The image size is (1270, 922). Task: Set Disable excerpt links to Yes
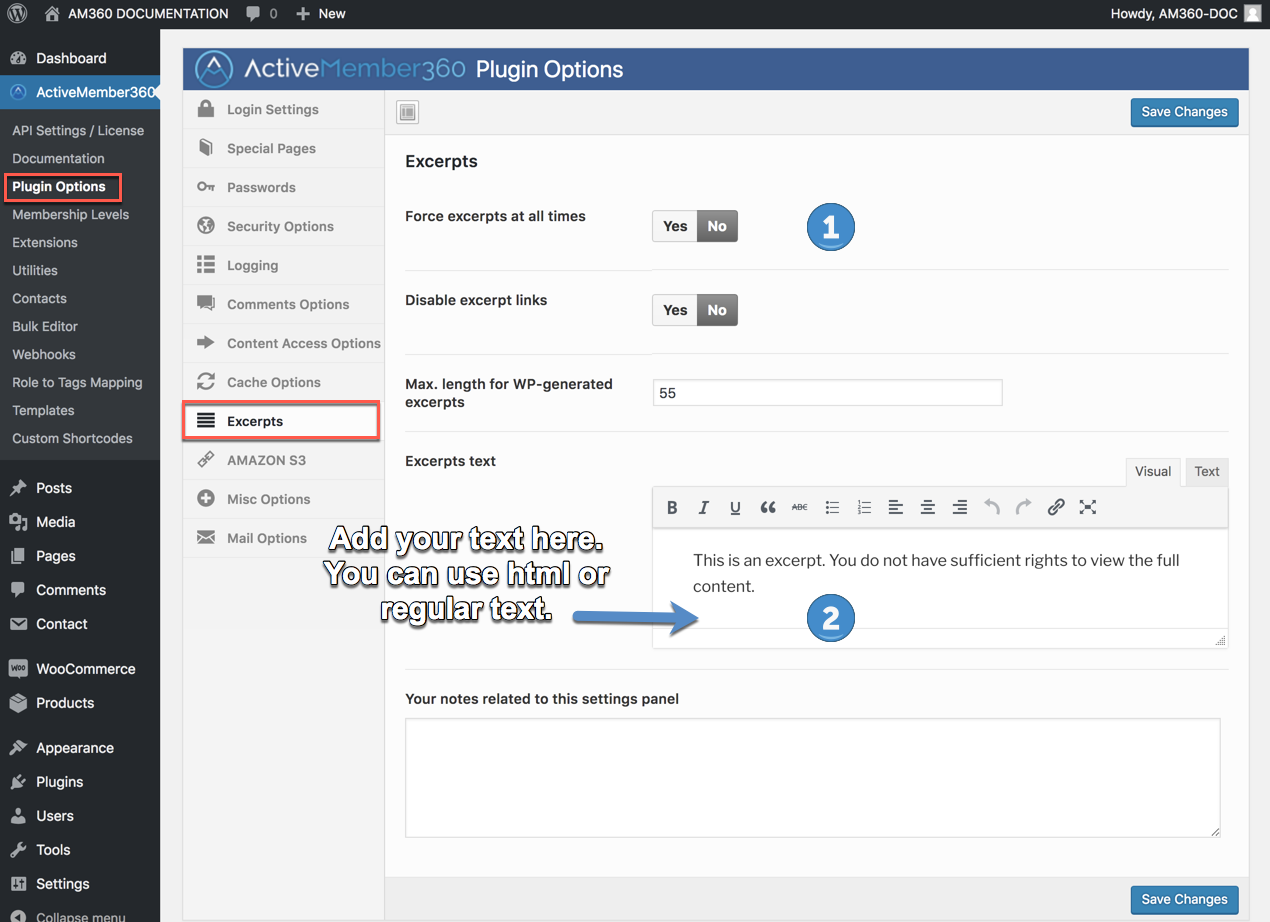tap(675, 310)
